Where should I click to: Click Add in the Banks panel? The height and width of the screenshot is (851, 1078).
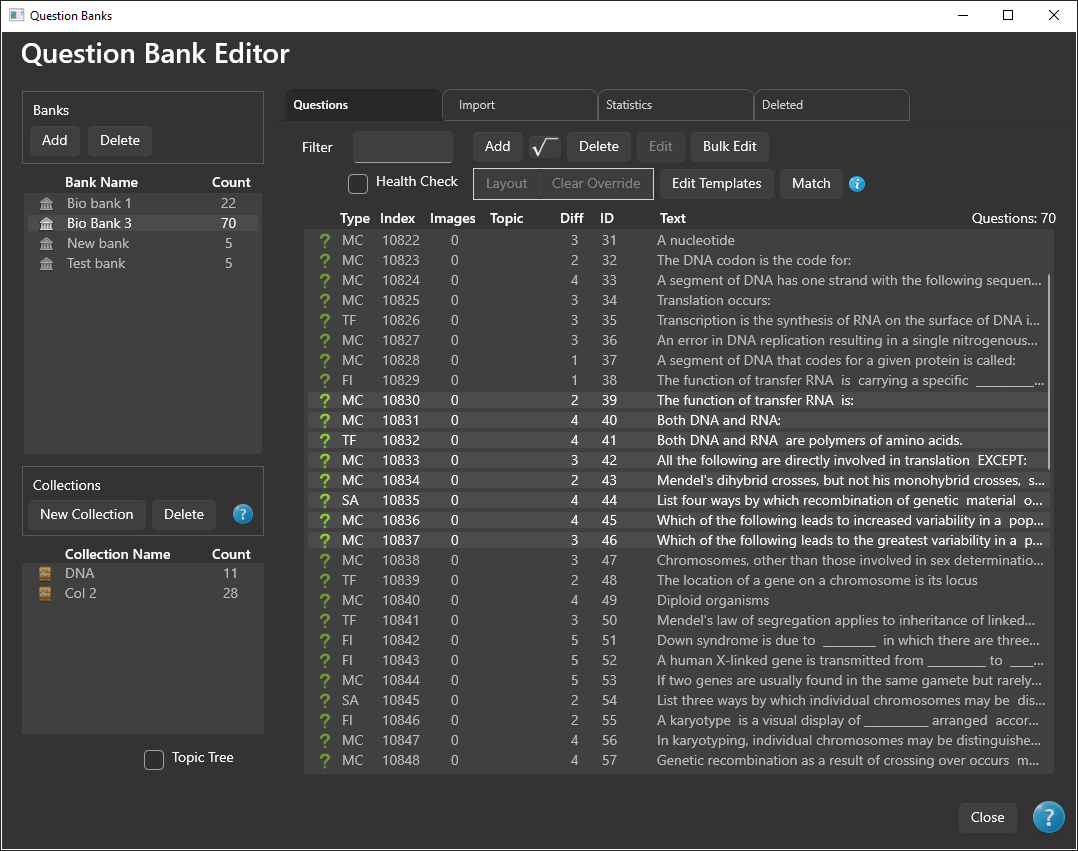click(x=54, y=140)
